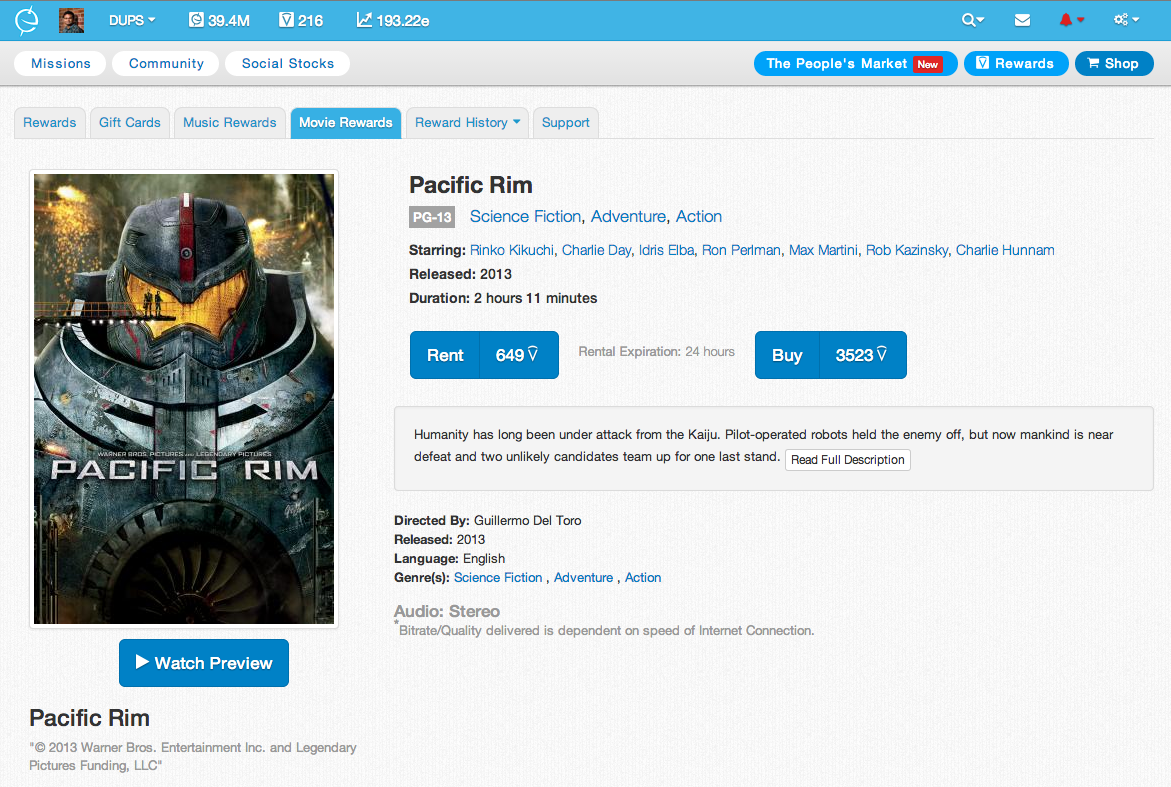Switch to the Music Rewards tab
This screenshot has height=787, width=1171.
click(x=229, y=123)
